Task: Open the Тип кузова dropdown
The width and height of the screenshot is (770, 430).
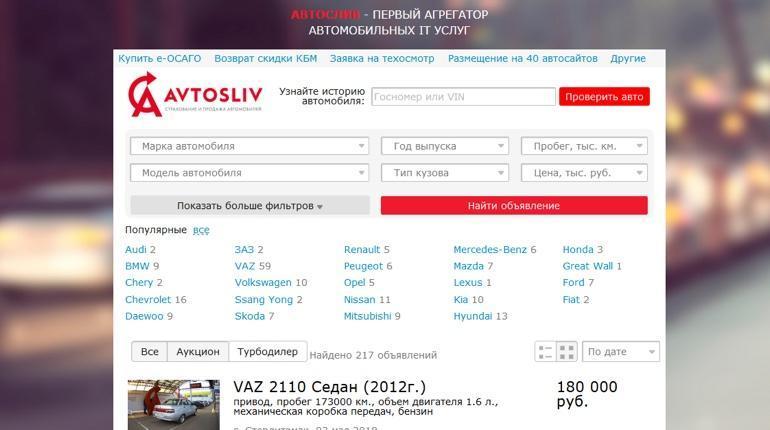Action: click(x=445, y=173)
